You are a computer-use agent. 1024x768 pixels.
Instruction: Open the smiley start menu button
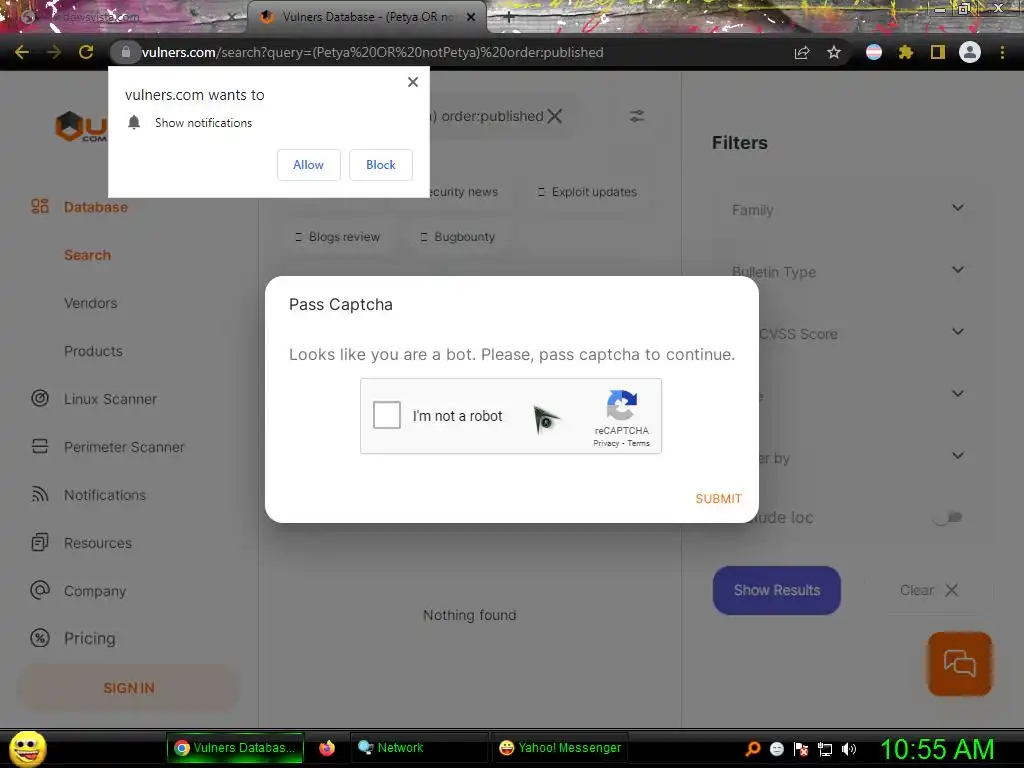pos(27,748)
